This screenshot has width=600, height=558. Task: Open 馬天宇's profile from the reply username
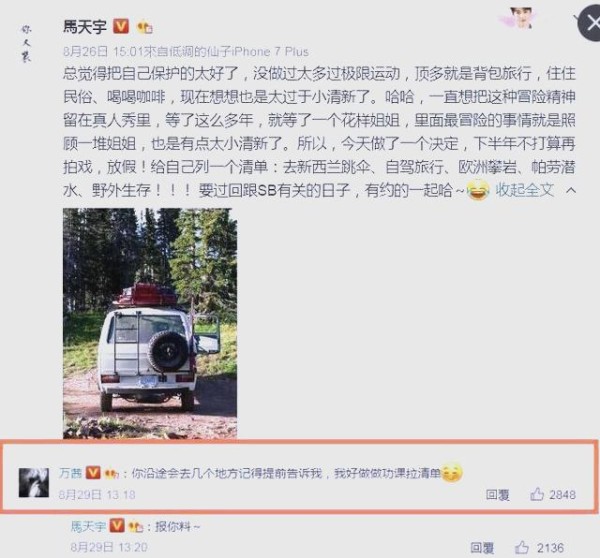coord(88,526)
